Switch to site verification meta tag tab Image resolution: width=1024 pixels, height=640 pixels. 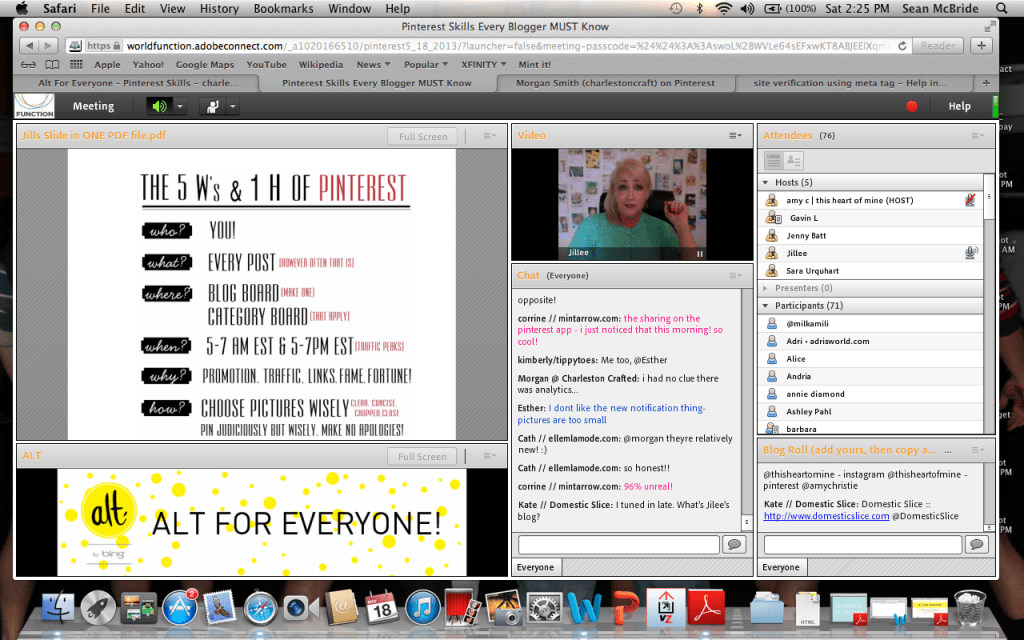point(850,83)
